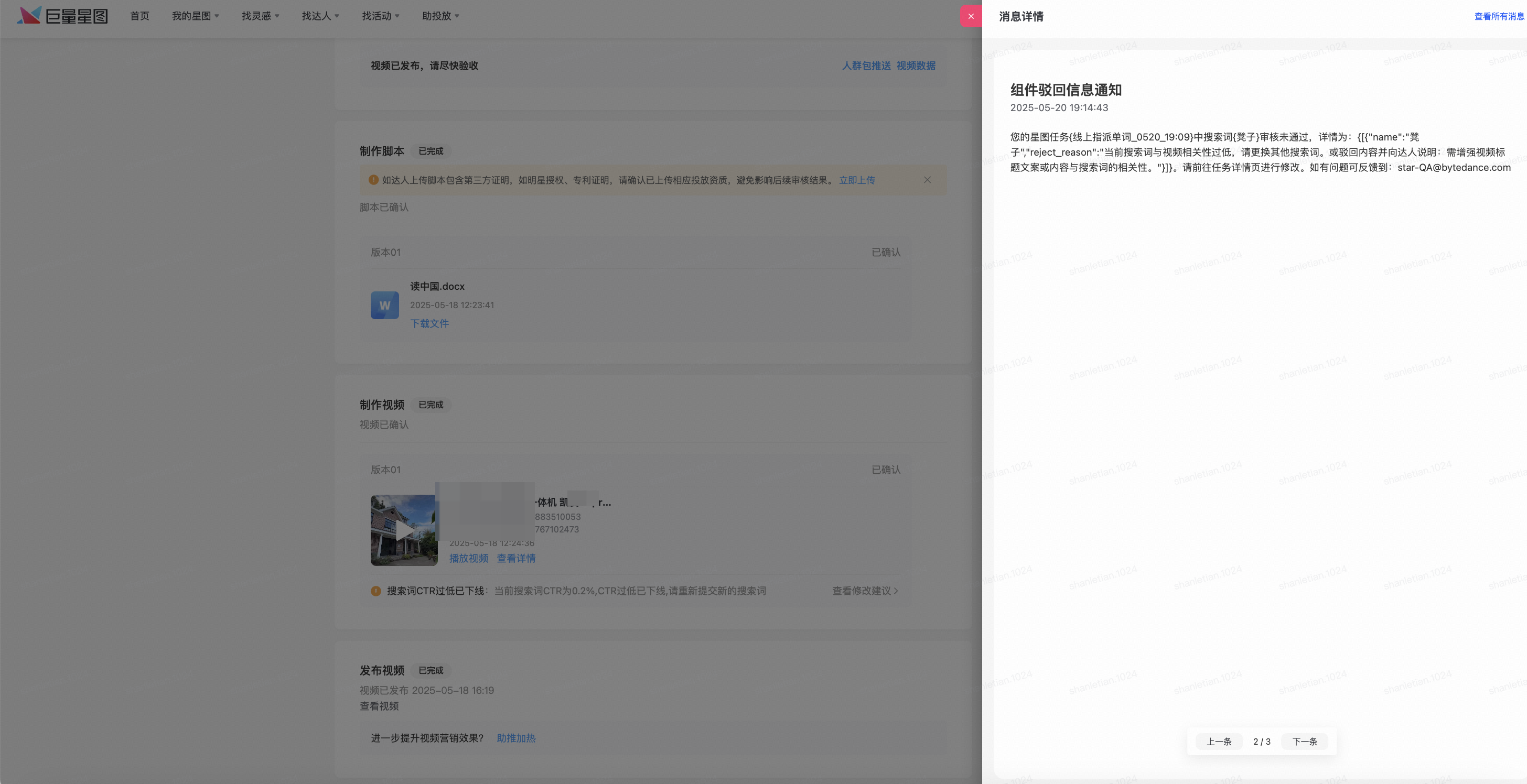Click the Word document icon
The width and height of the screenshot is (1527, 784).
[x=385, y=305]
